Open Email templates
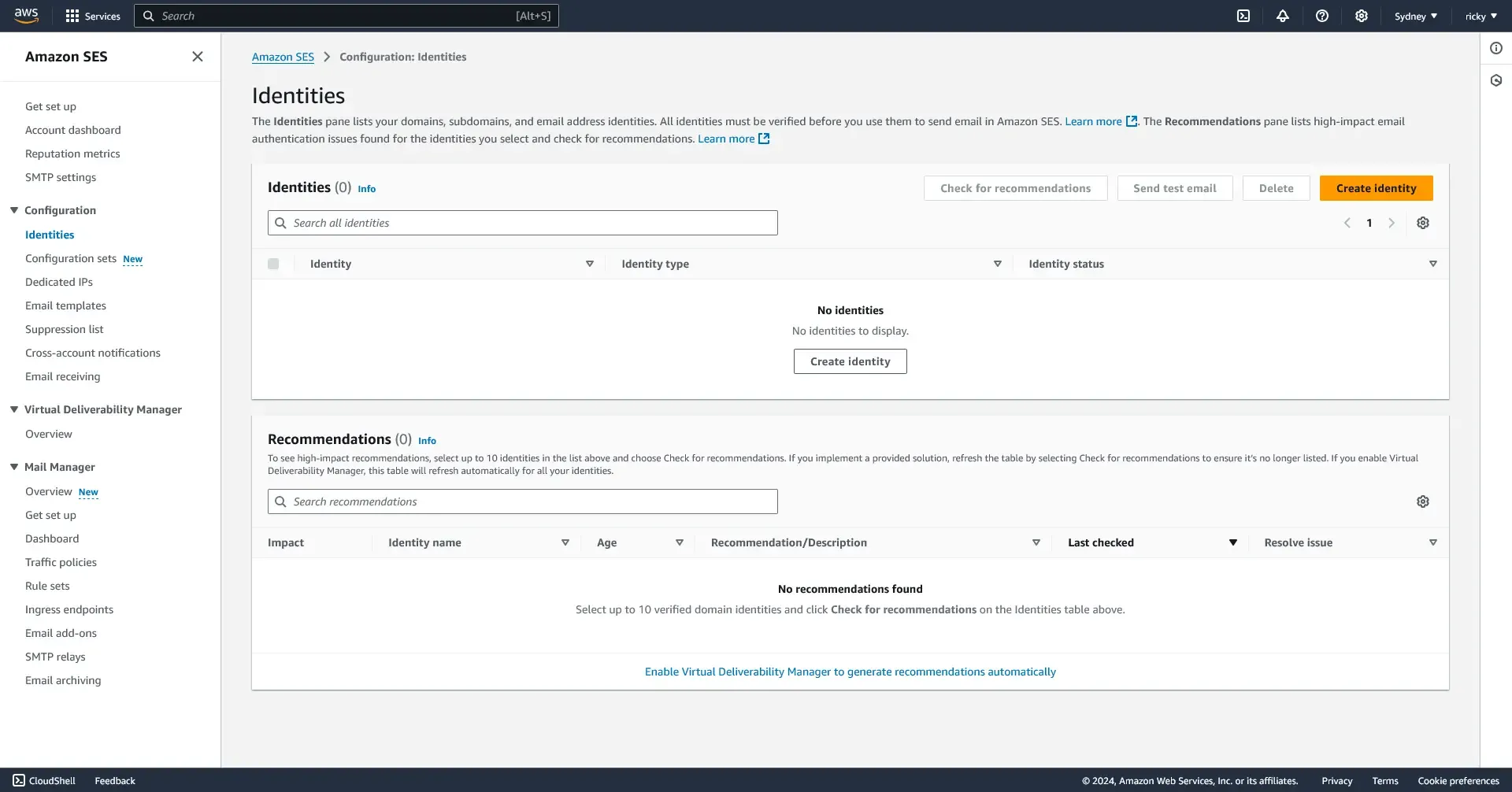The image size is (1512, 792). [x=65, y=305]
